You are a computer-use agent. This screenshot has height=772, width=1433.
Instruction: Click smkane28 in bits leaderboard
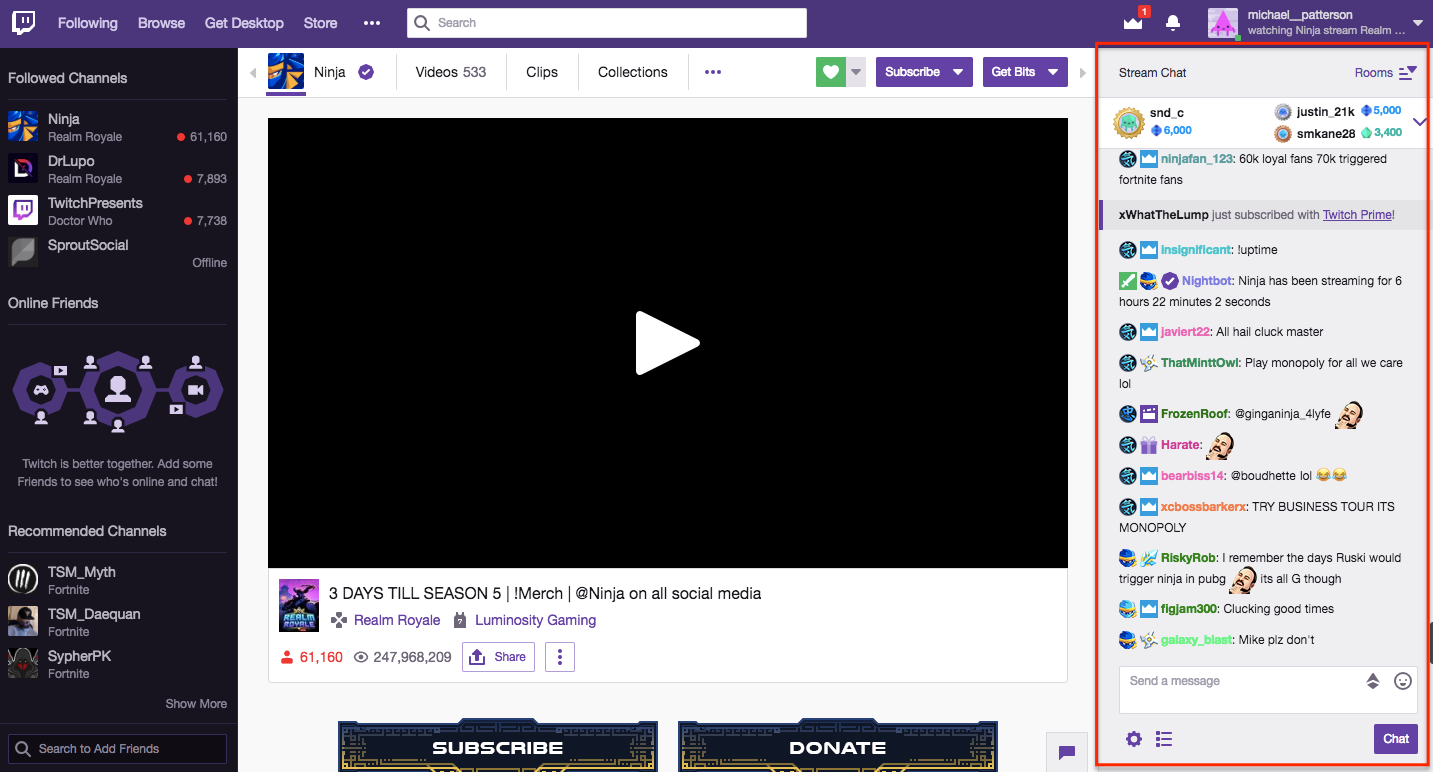click(1326, 134)
